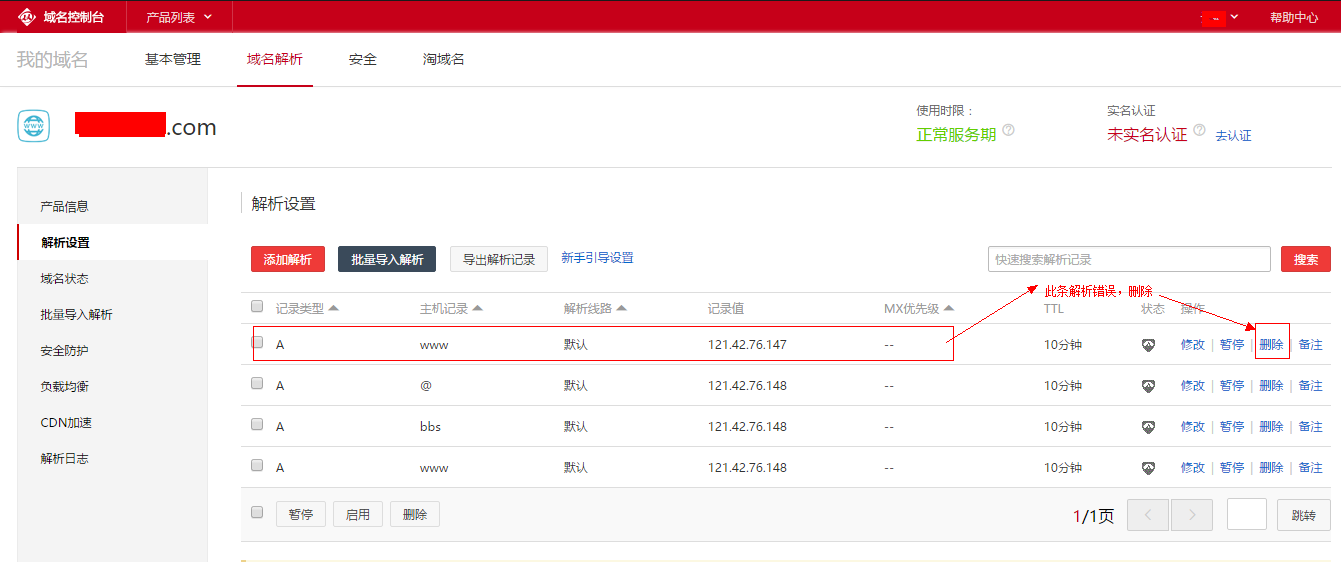
Task: Tick checkbox for the 121.42.76.147 www record
Action: click(257, 342)
